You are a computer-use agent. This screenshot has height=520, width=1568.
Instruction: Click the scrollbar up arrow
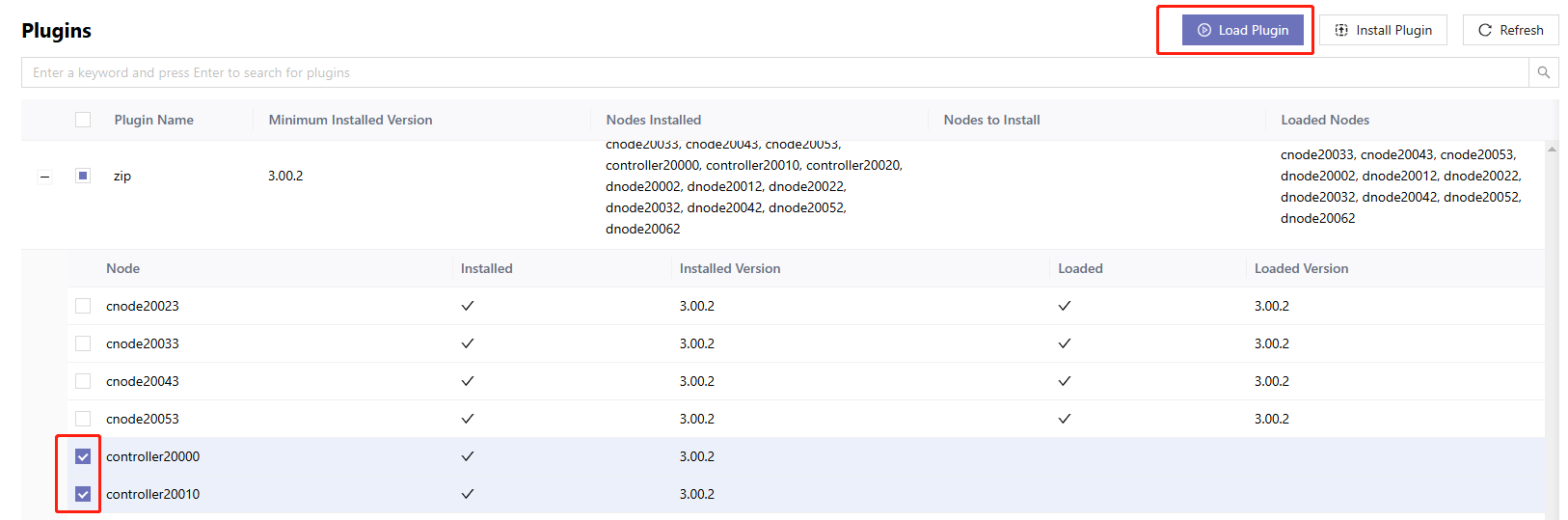(1552, 150)
